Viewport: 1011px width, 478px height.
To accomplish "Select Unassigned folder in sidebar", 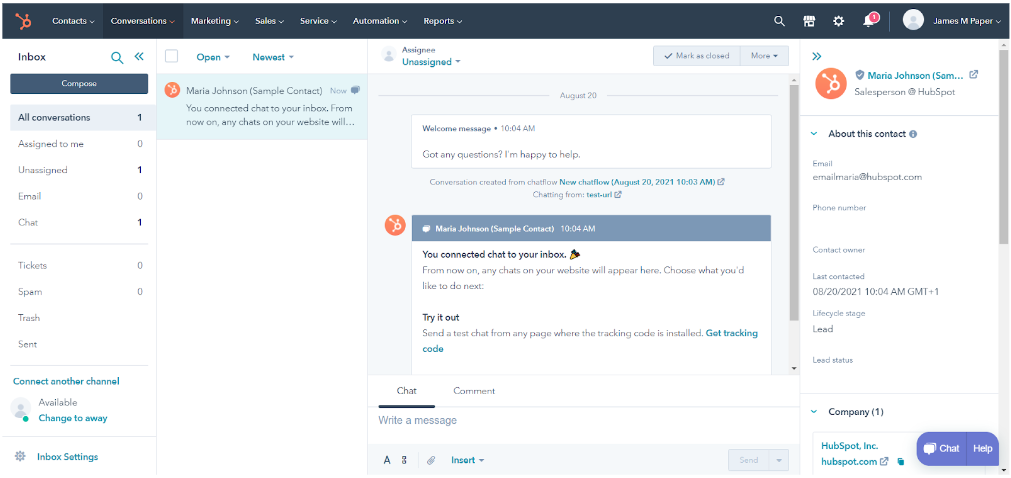I will tap(83, 170).
